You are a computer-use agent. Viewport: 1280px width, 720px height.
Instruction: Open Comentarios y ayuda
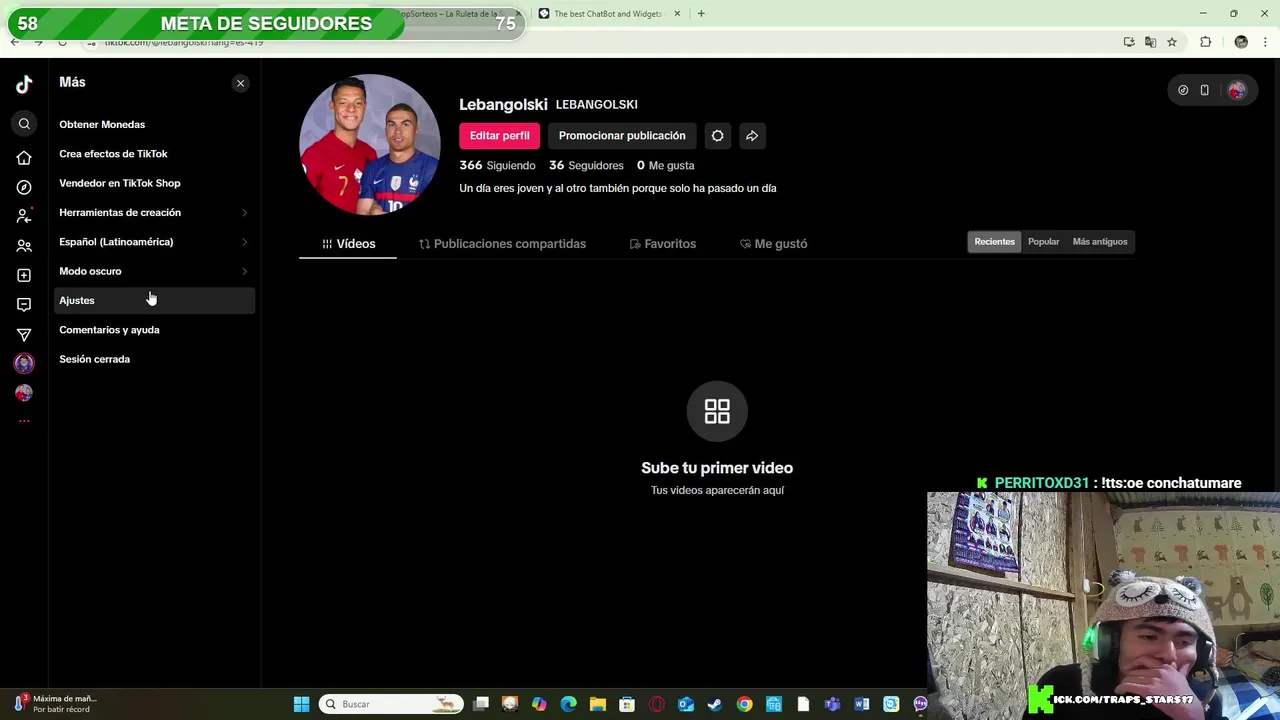109,330
